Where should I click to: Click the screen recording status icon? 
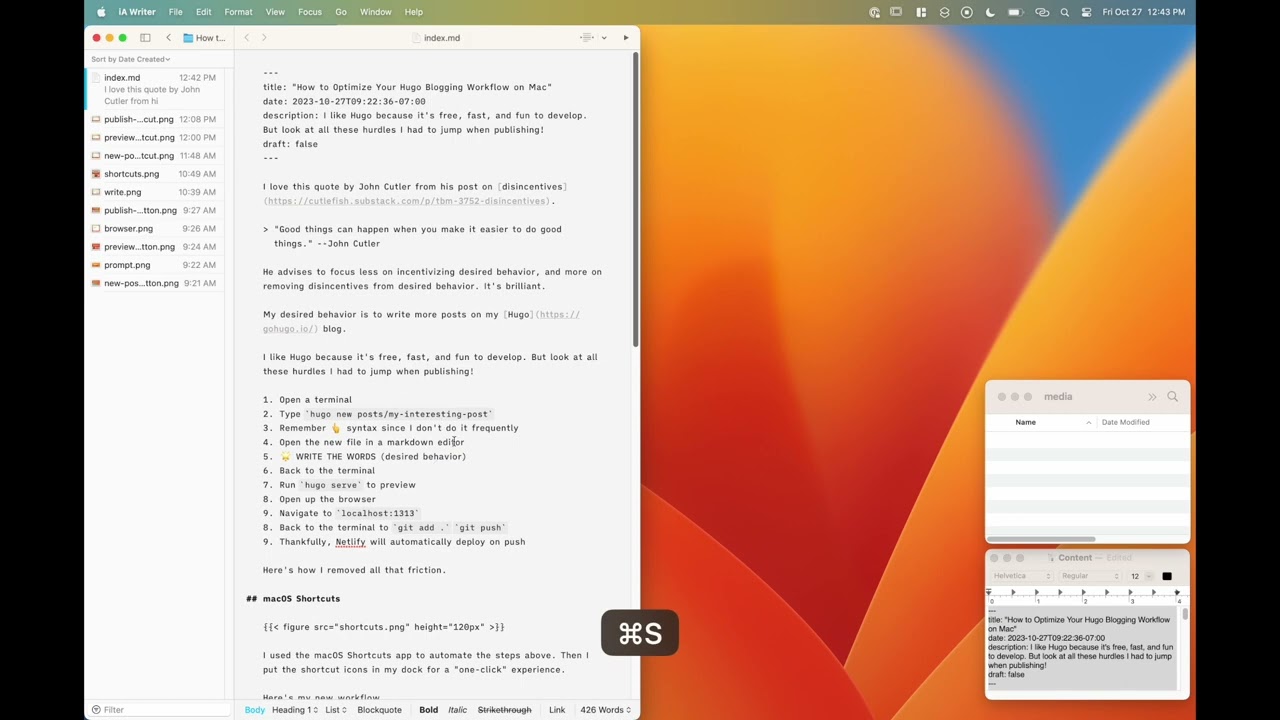967,12
